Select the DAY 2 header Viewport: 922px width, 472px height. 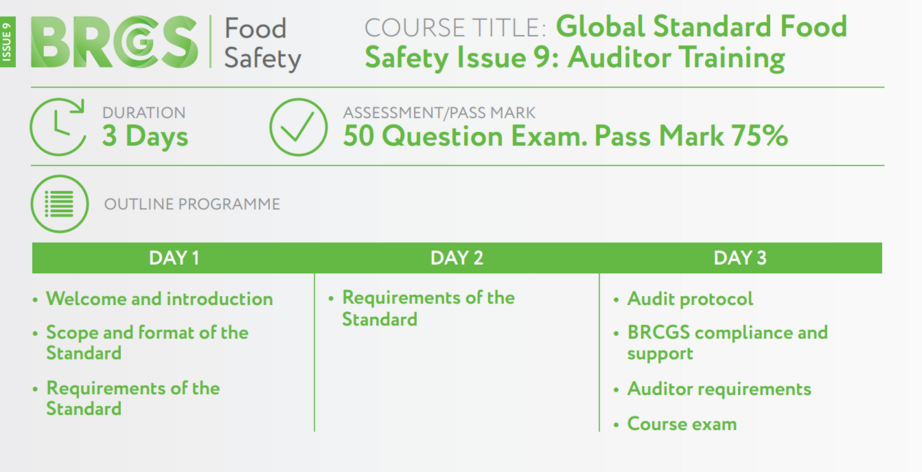pos(457,258)
